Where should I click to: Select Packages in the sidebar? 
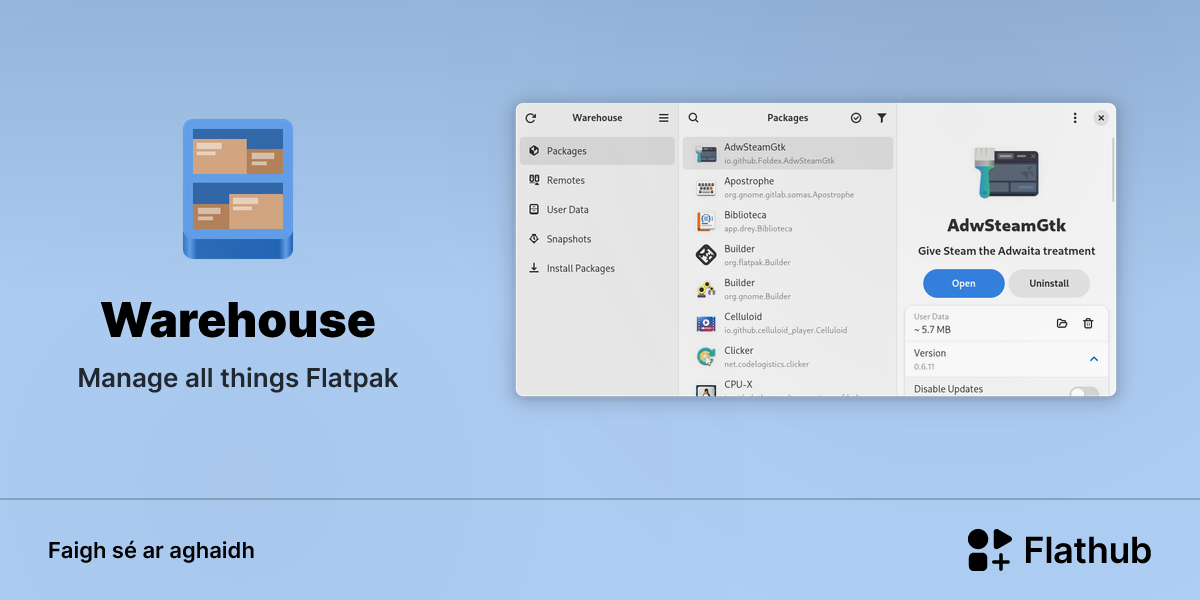(597, 151)
